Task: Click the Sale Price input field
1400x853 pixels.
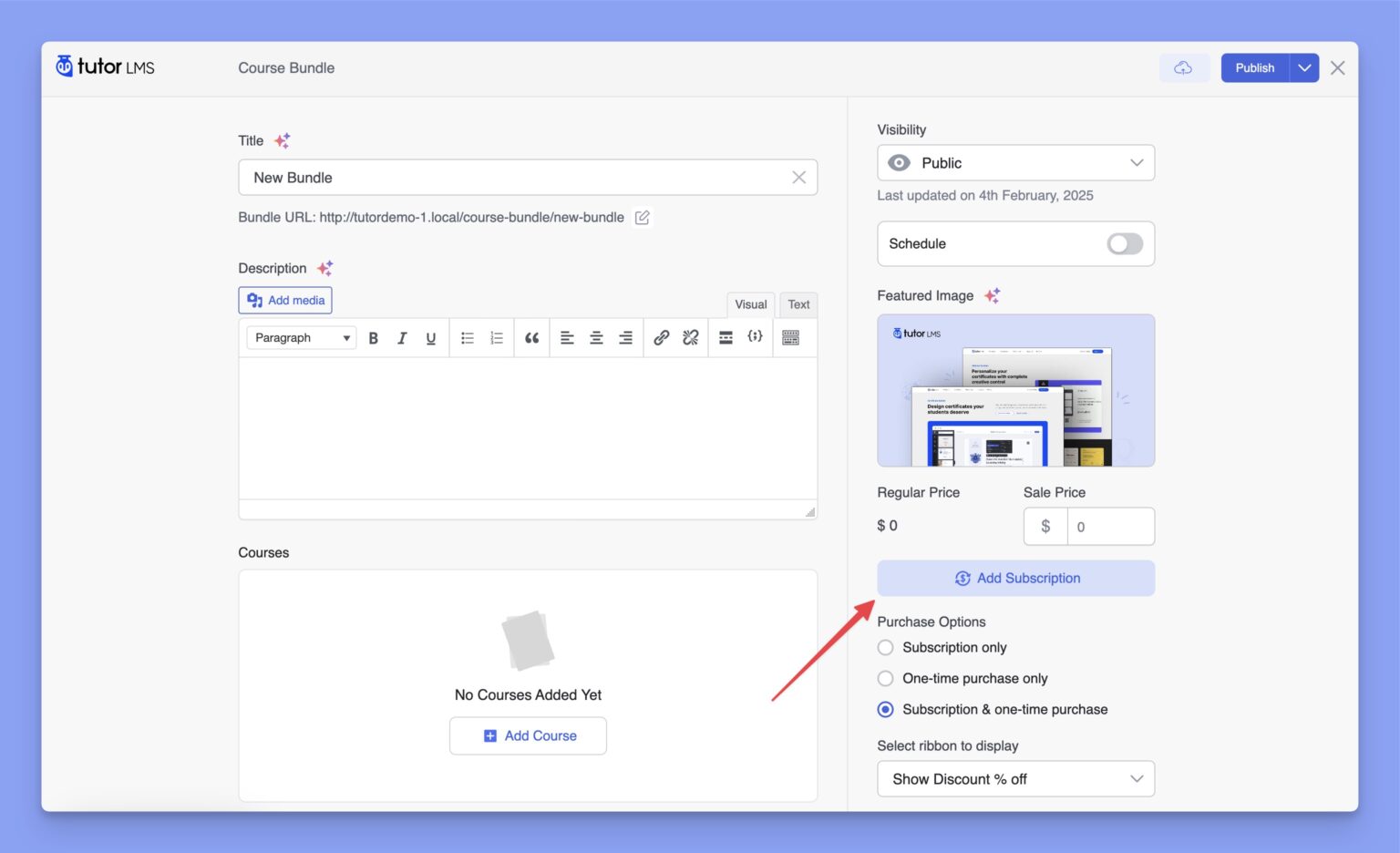Action: point(1109,527)
